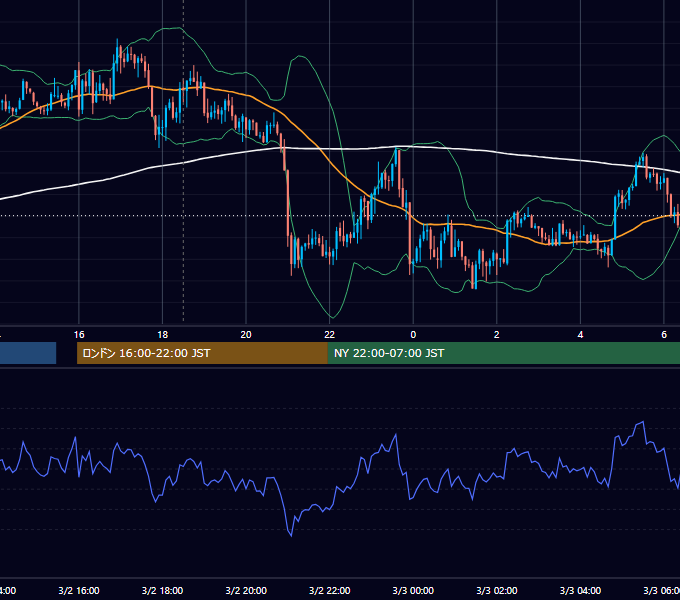Screen dimensions: 680x600
Task: Click the 3/3 02:00 date label
Action: (x=497, y=590)
